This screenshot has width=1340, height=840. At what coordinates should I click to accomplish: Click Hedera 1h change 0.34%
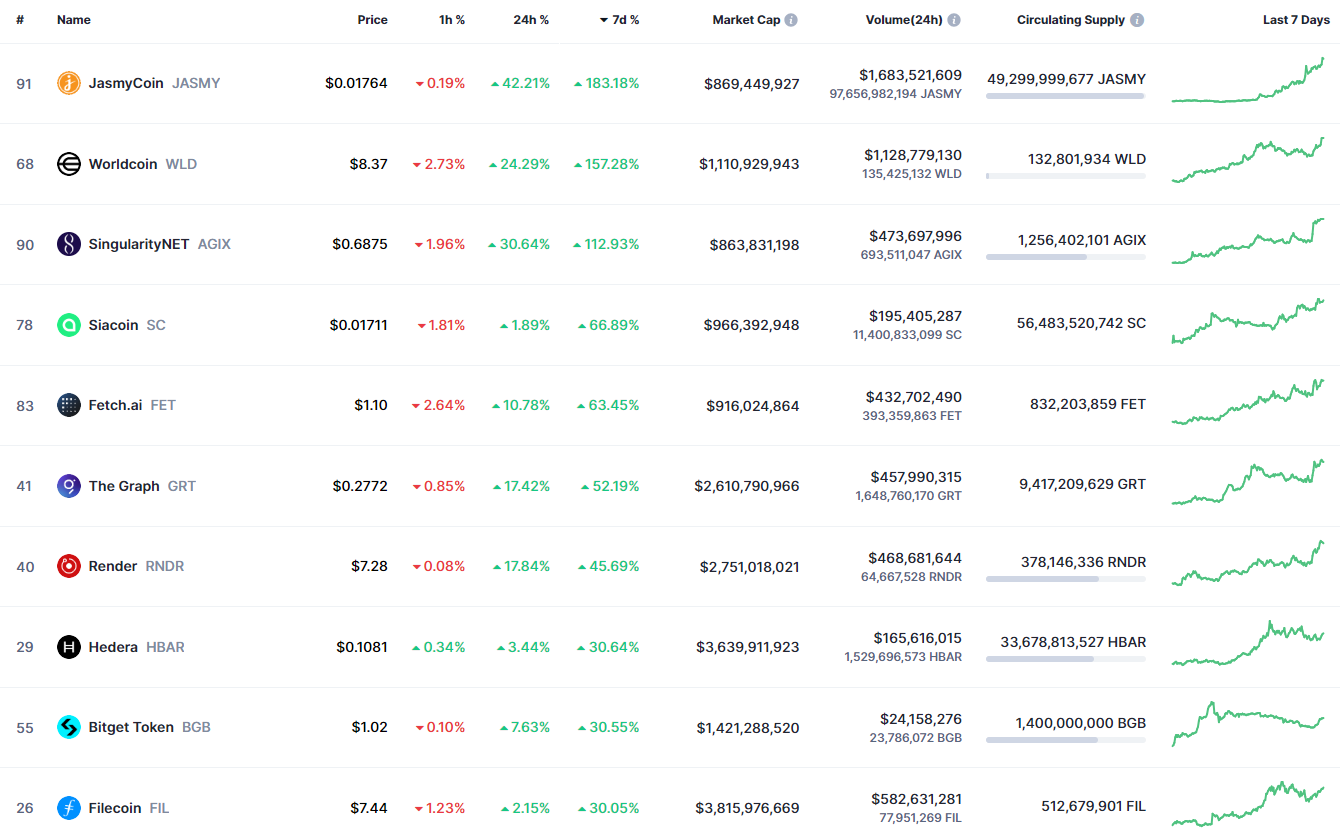coord(439,647)
